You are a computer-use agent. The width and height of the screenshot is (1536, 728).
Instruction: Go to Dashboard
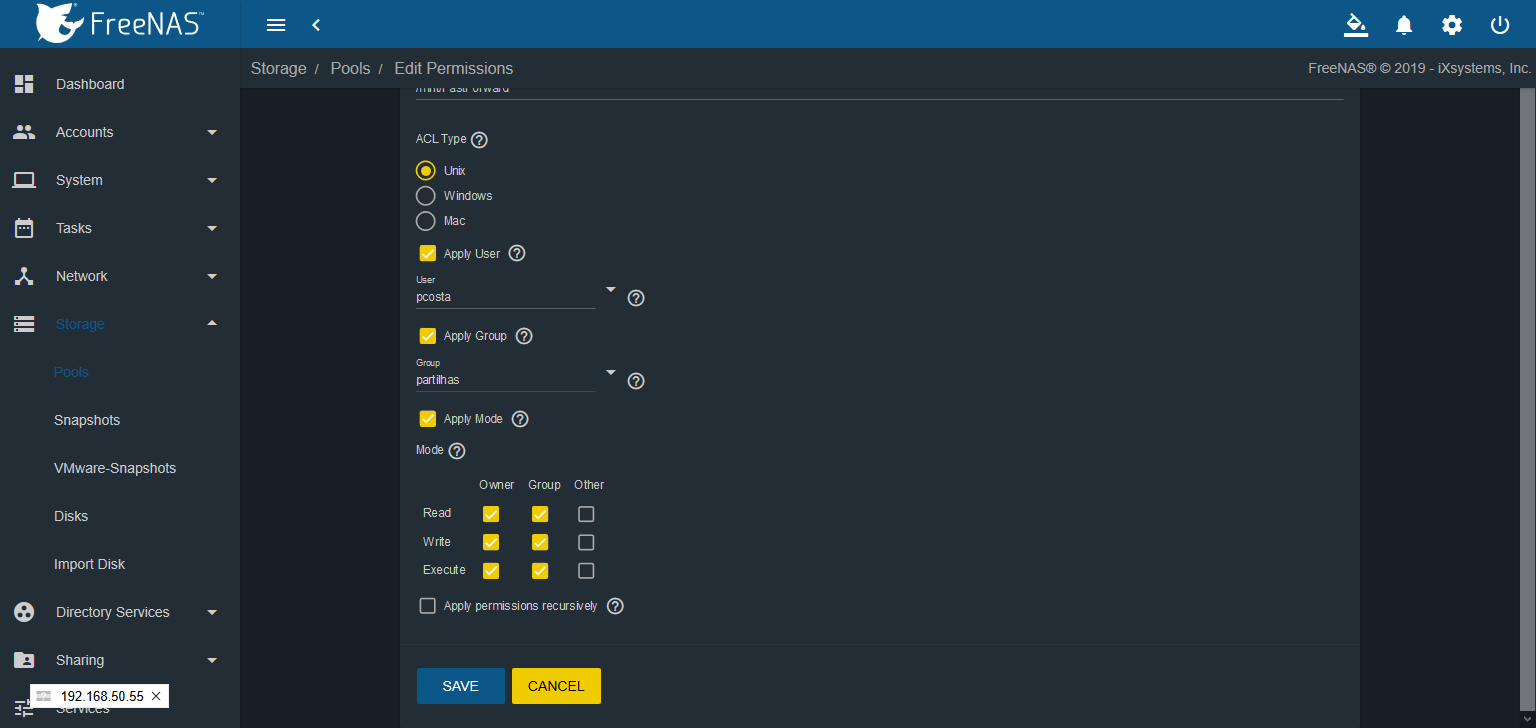click(x=120, y=84)
